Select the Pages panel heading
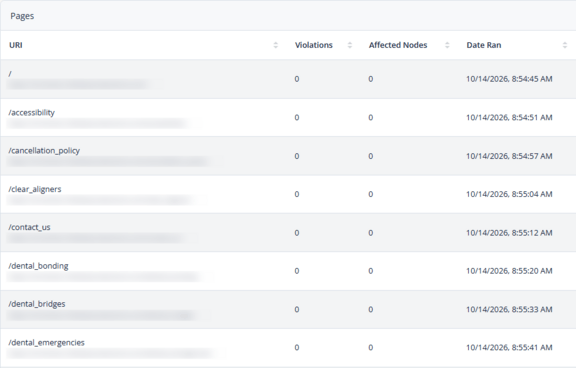This screenshot has height=368, width=576. [x=22, y=16]
